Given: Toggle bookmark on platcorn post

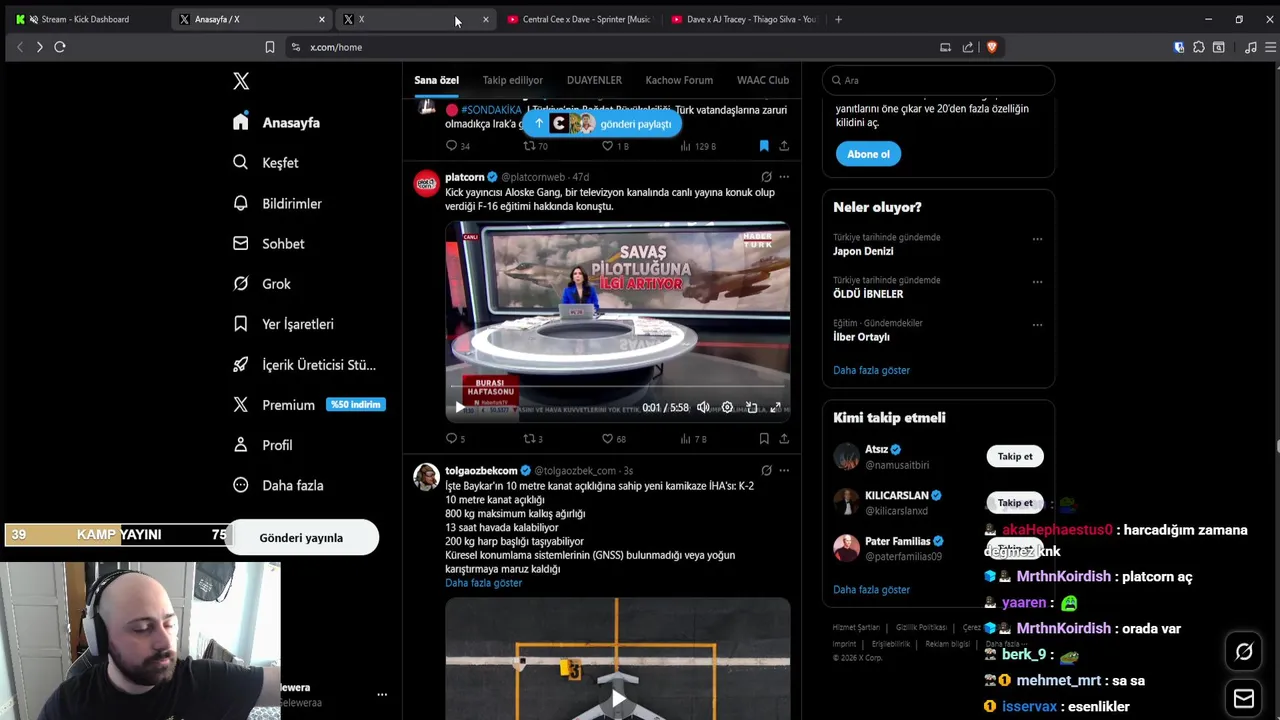Looking at the screenshot, I should click(764, 438).
